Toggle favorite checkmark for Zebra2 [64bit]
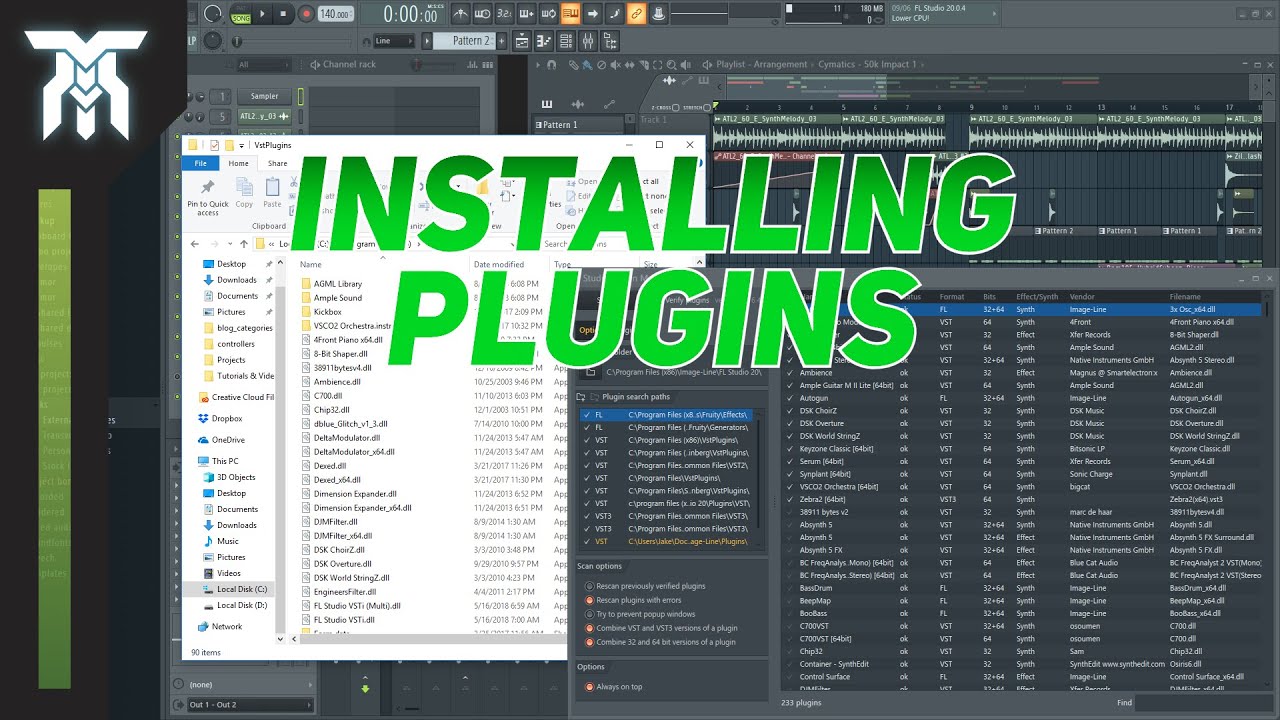This screenshot has width=1280, height=720. (789, 499)
